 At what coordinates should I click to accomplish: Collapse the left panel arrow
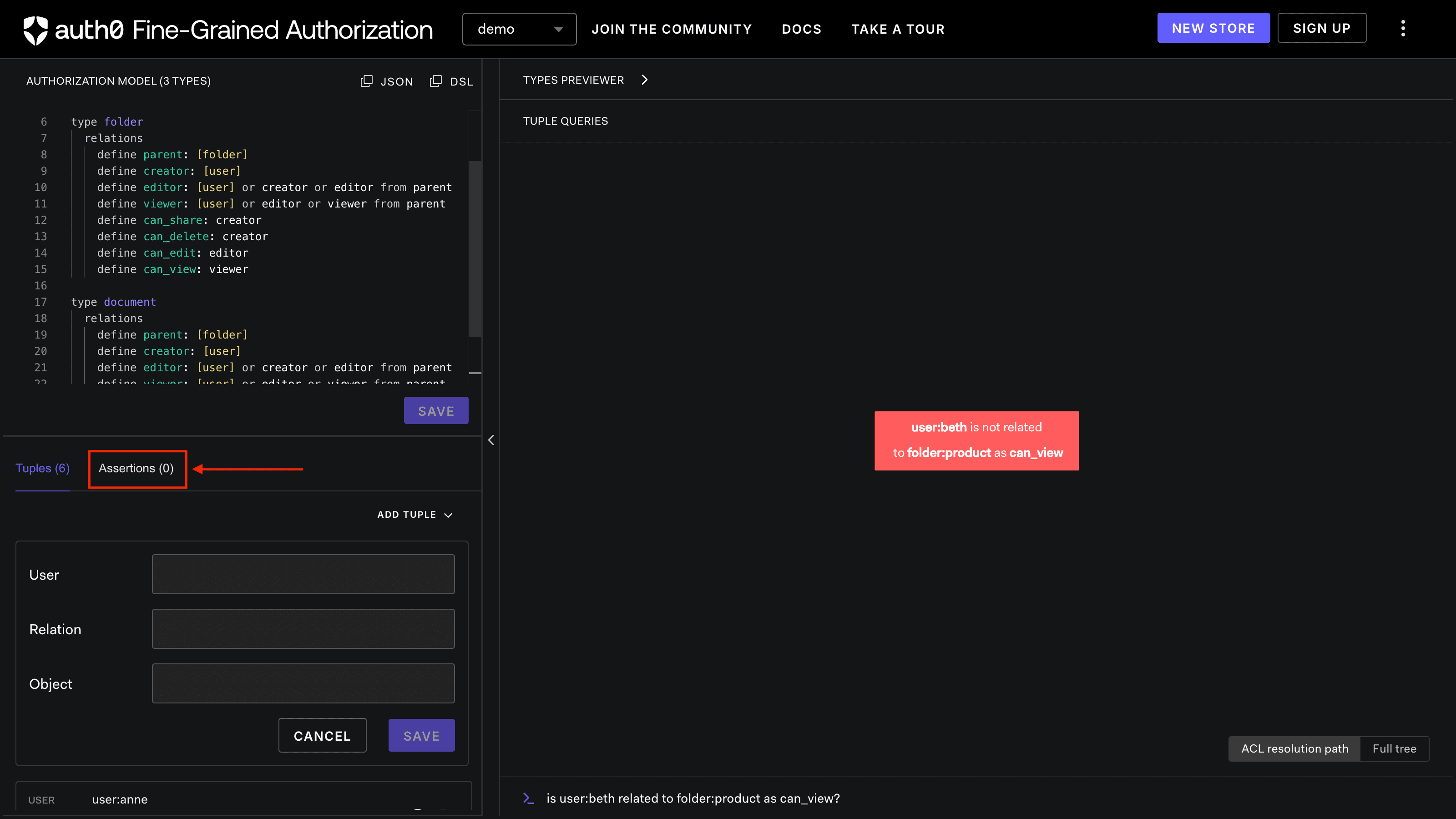pos(490,440)
